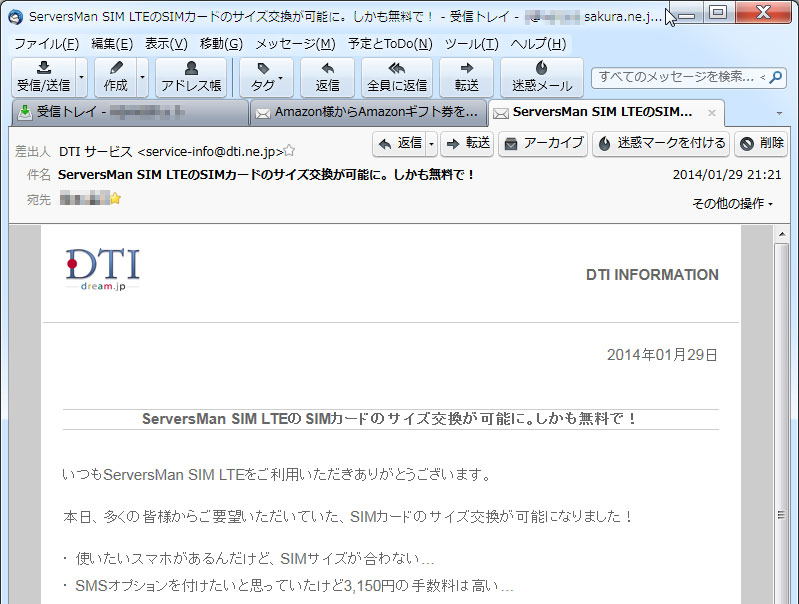Switch to the Amazonギフト券 message tab
This screenshot has height=604, width=799.
pyautogui.click(x=368, y=112)
